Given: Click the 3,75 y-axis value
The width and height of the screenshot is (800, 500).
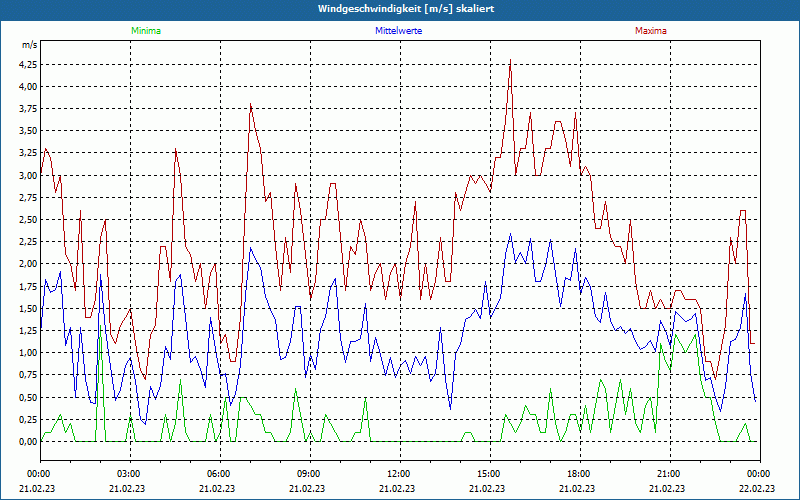Looking at the screenshot, I should coord(28,109).
